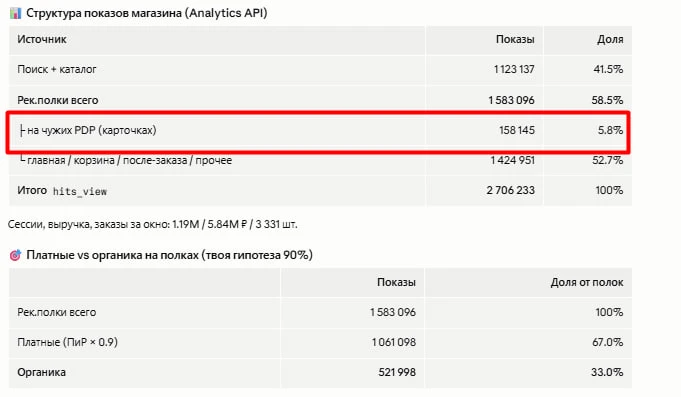This screenshot has width=681, height=397.
Task: Click 'Рек.полки всего' in the first table
Action: click(58, 100)
